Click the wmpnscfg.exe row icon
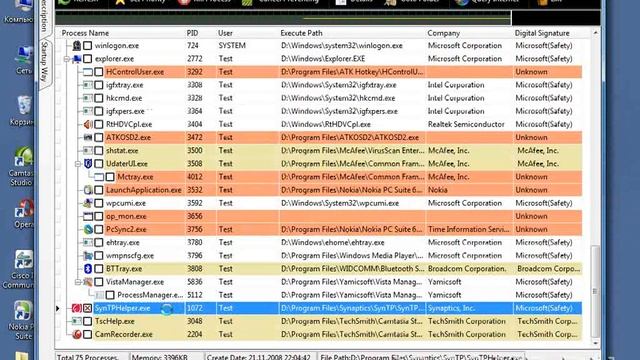The width and height of the screenshot is (640, 360). [x=88, y=256]
